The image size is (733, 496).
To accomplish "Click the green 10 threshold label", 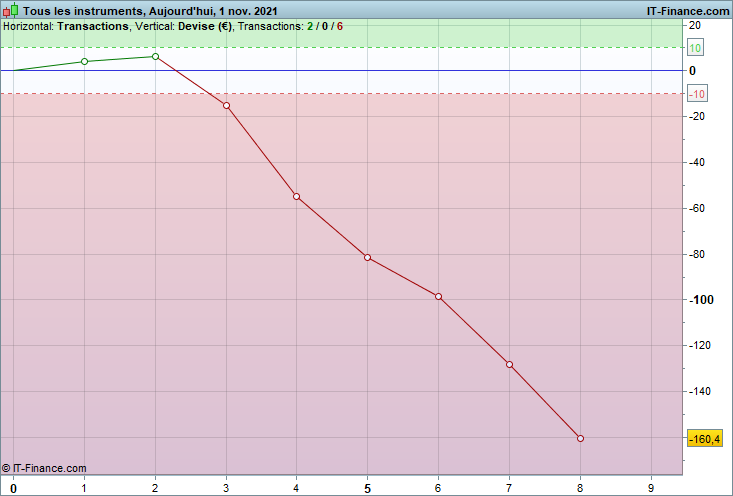I will [x=695, y=48].
